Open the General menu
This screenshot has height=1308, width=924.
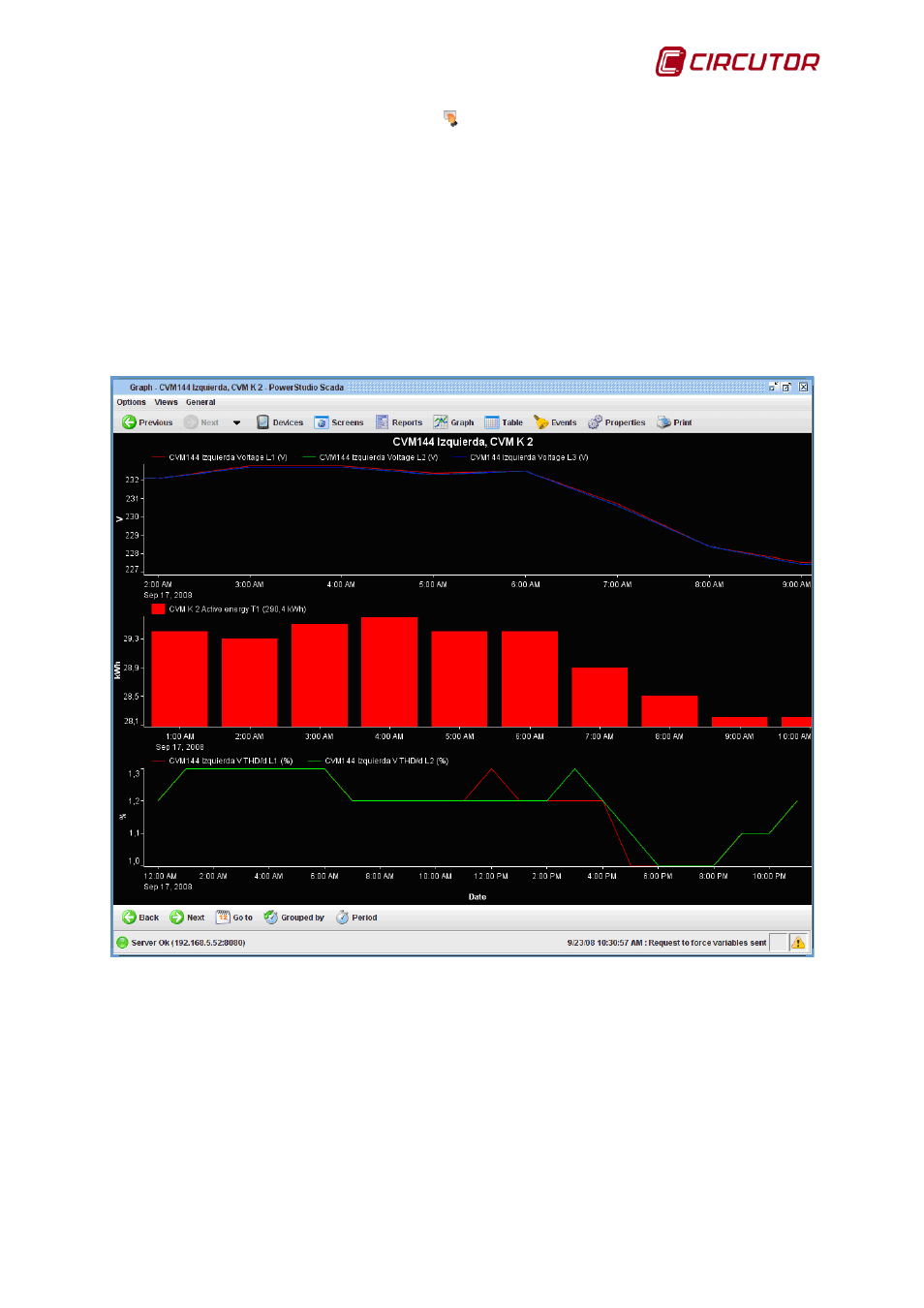coord(200,402)
